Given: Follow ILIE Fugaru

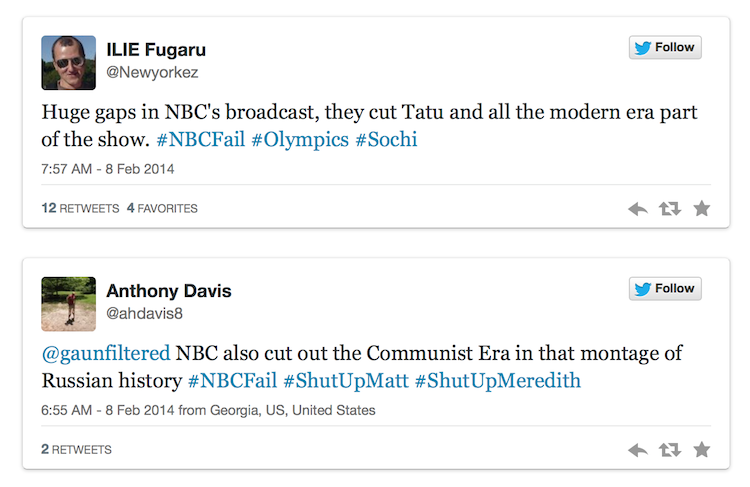Looking at the screenshot, I should pyautogui.click(x=665, y=47).
